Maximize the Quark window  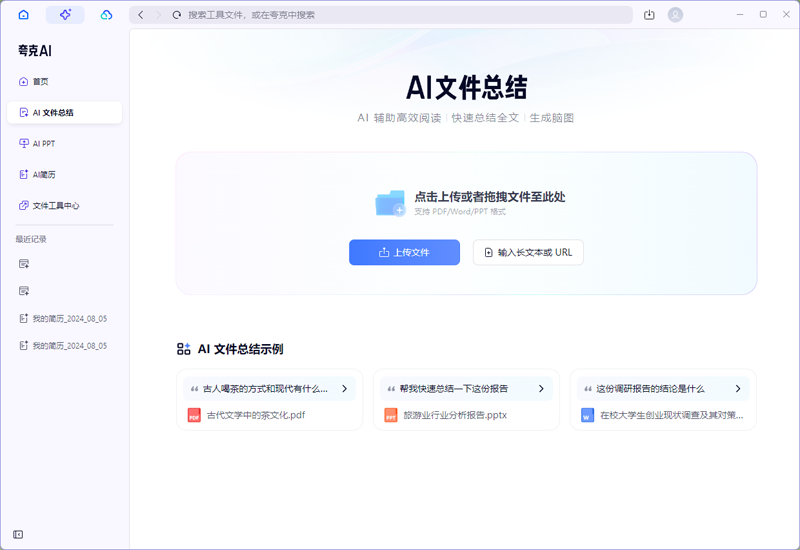coord(763,14)
